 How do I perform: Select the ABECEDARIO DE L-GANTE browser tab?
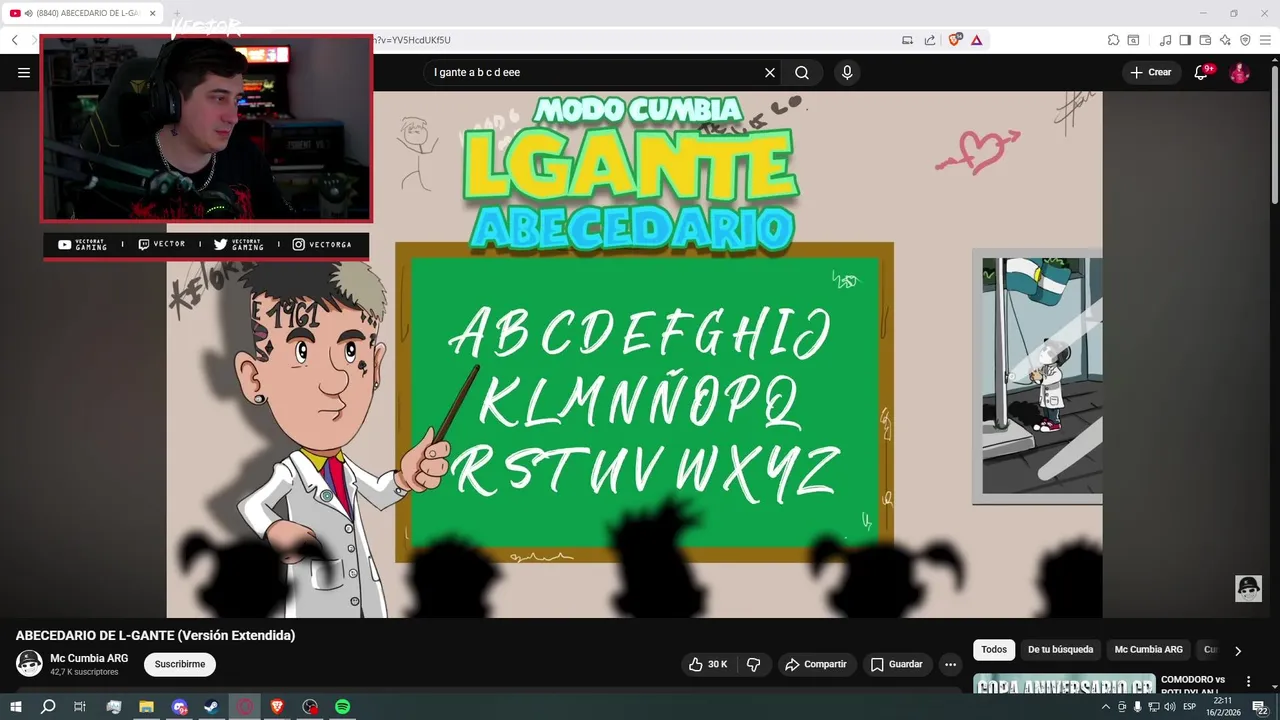point(83,13)
